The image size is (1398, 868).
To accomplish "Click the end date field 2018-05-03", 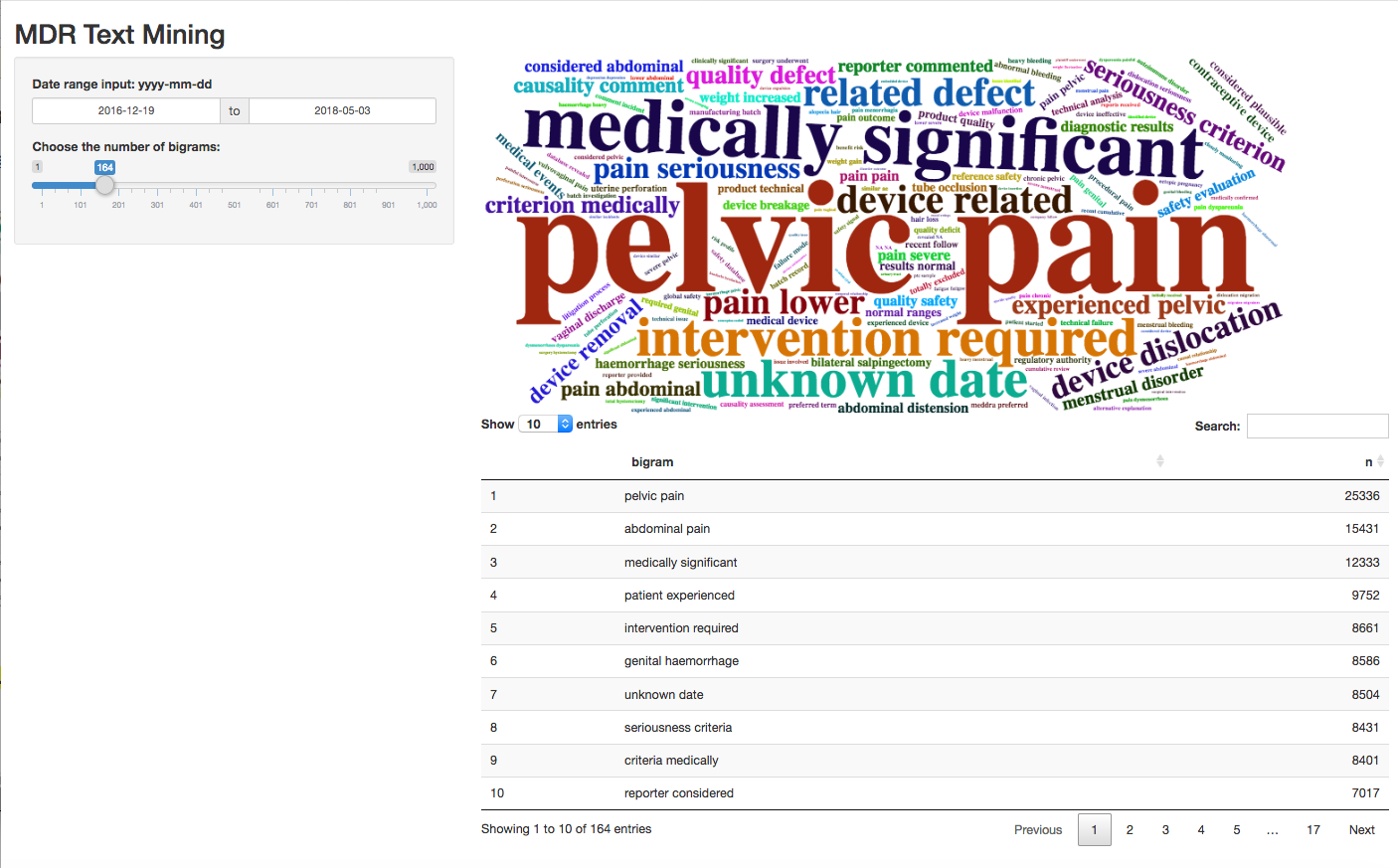I will click(342, 111).
